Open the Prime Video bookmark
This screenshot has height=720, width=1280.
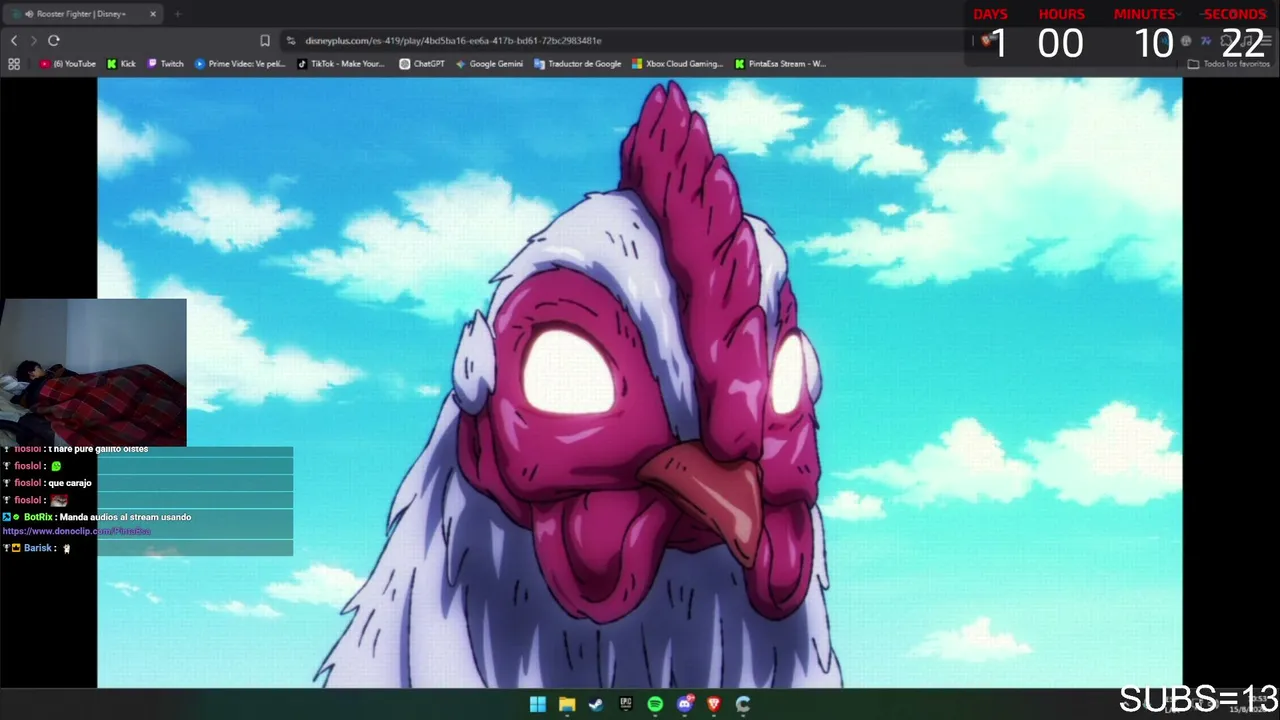[x=240, y=63]
